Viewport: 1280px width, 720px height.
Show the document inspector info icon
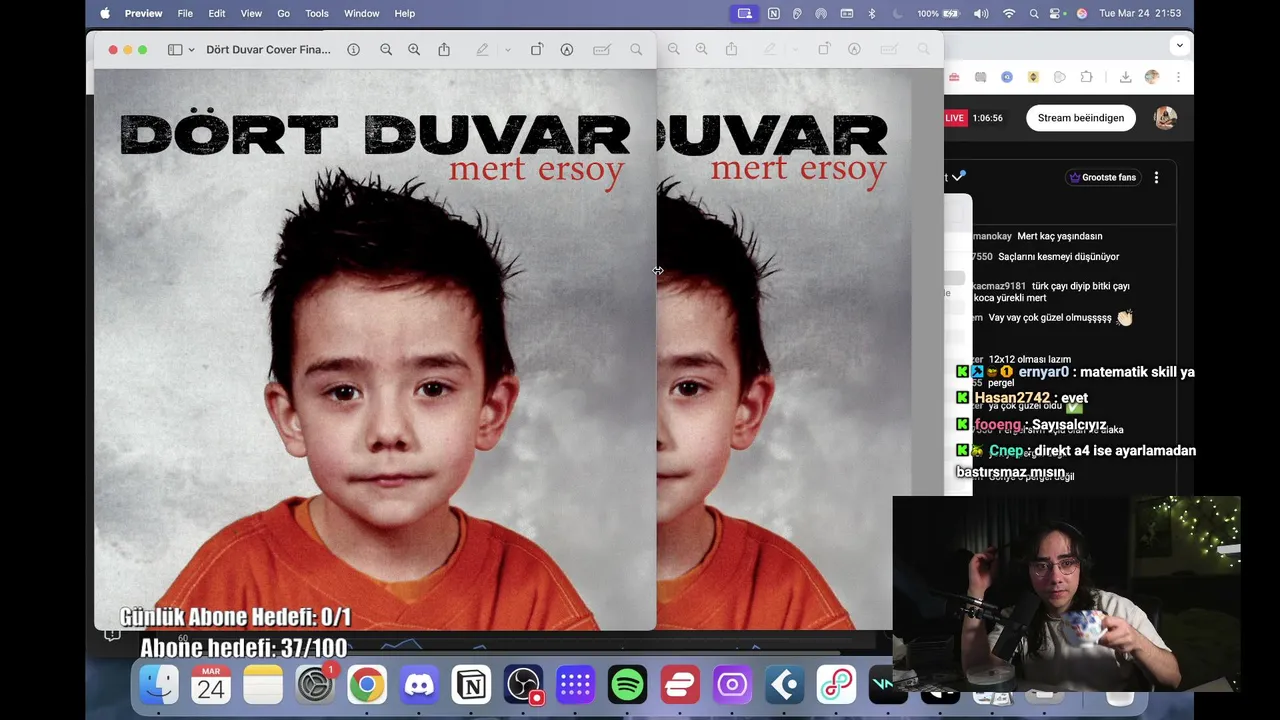click(x=353, y=49)
